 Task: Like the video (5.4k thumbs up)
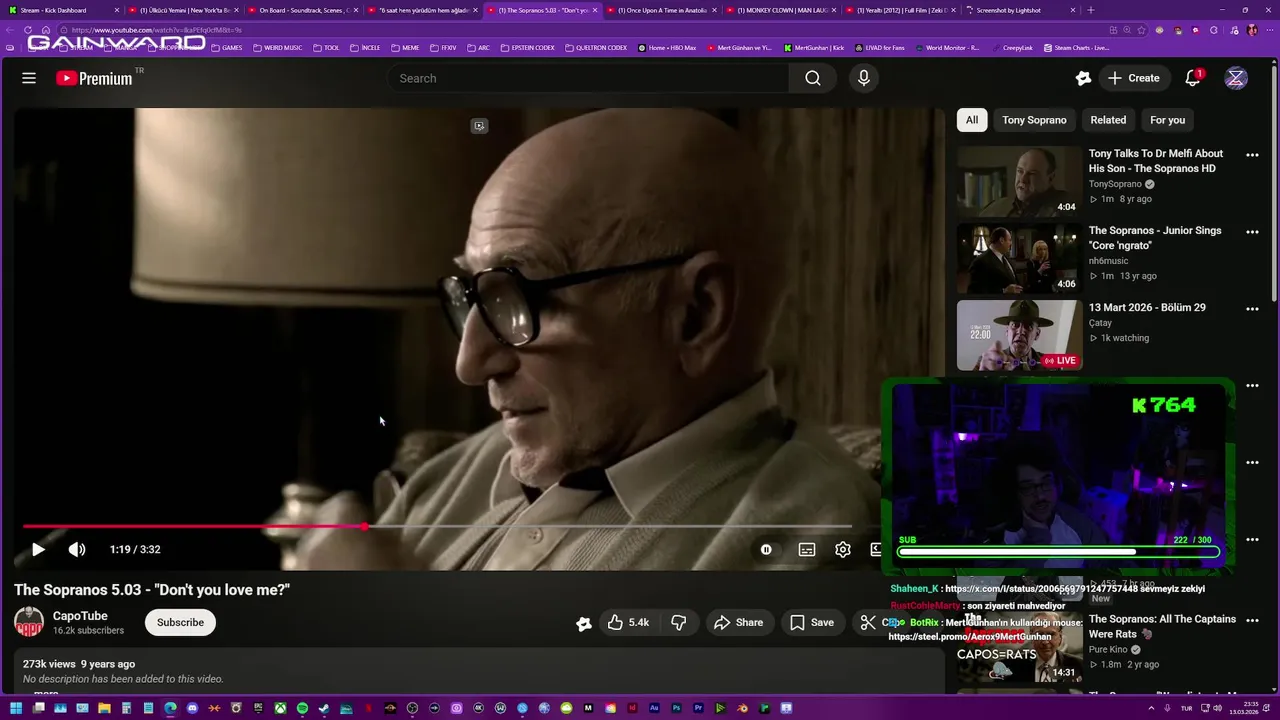(x=628, y=622)
